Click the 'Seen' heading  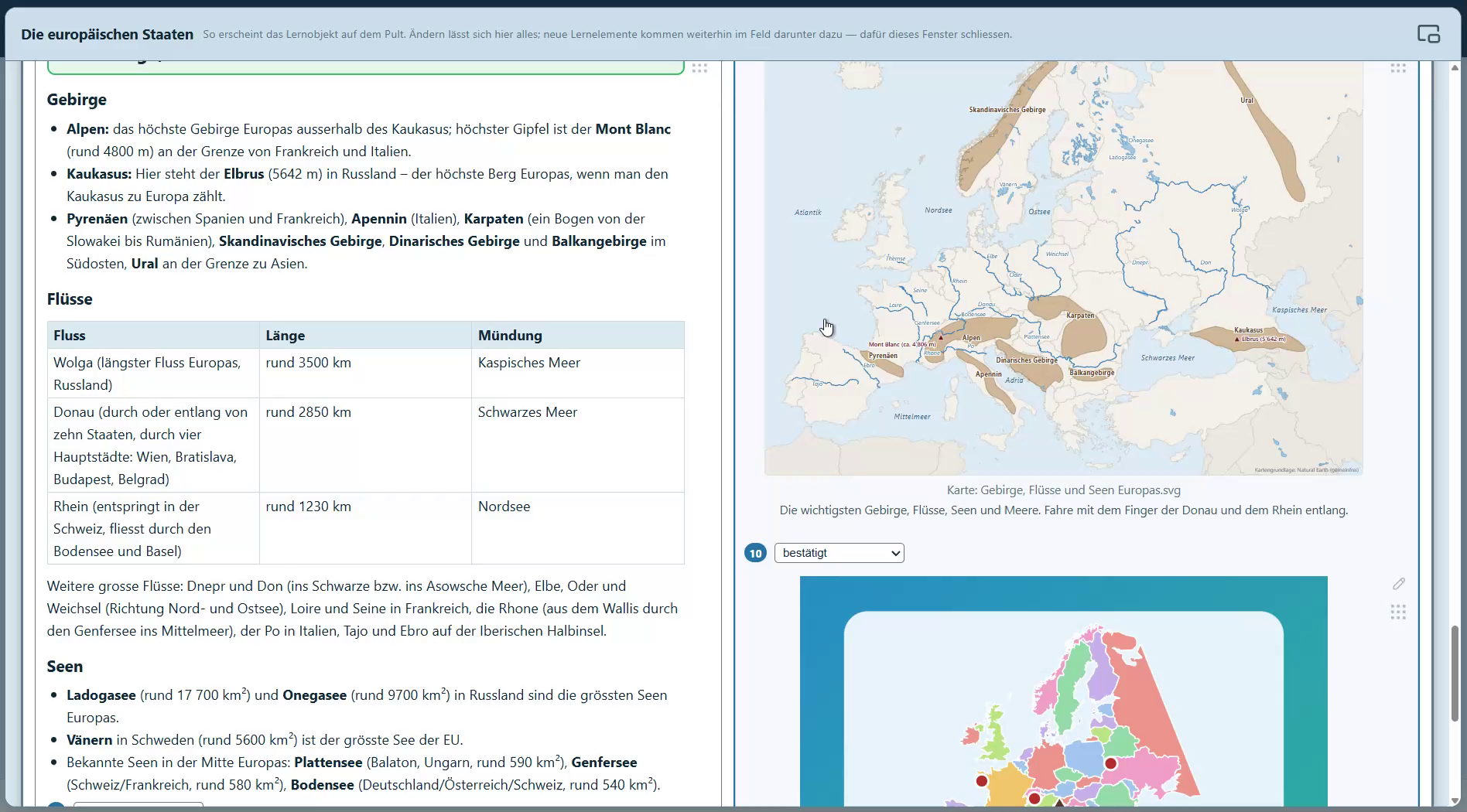point(65,667)
